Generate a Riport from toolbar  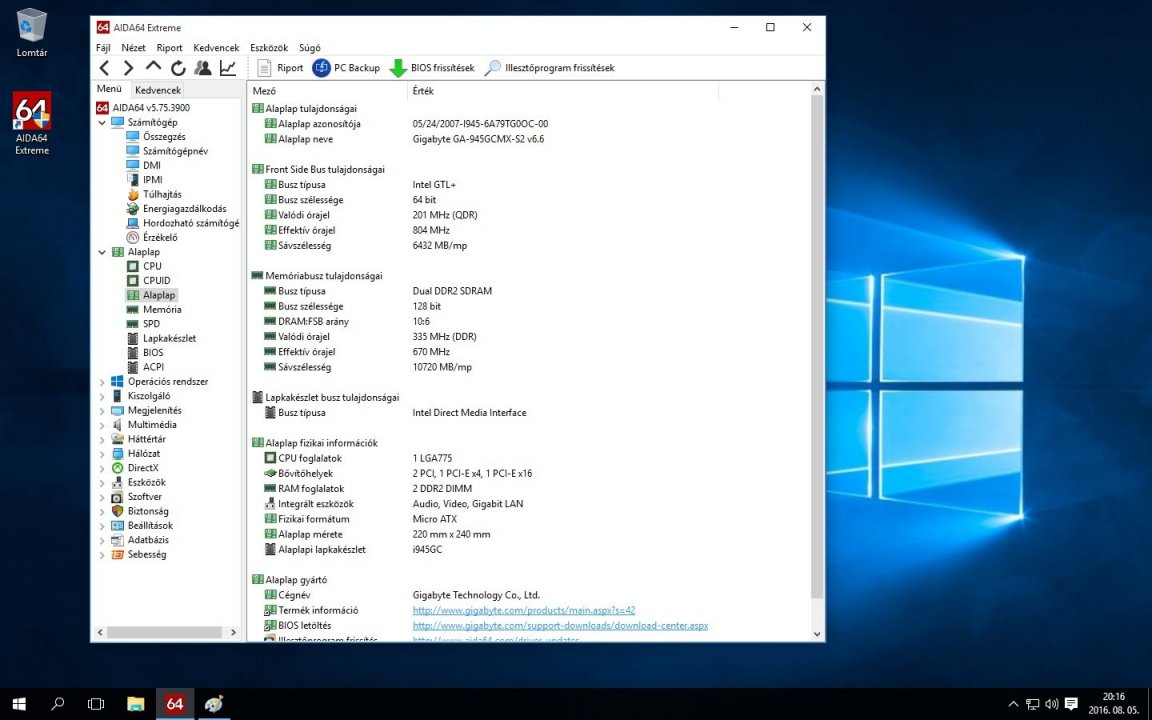pyautogui.click(x=280, y=68)
